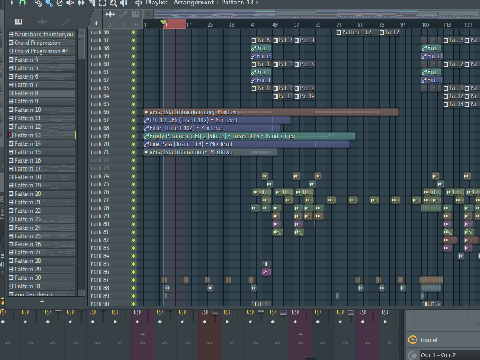Image resolution: width=480 pixels, height=360 pixels.
Task: Select the Mute tool in playlist toolbar
Action: point(70,3)
